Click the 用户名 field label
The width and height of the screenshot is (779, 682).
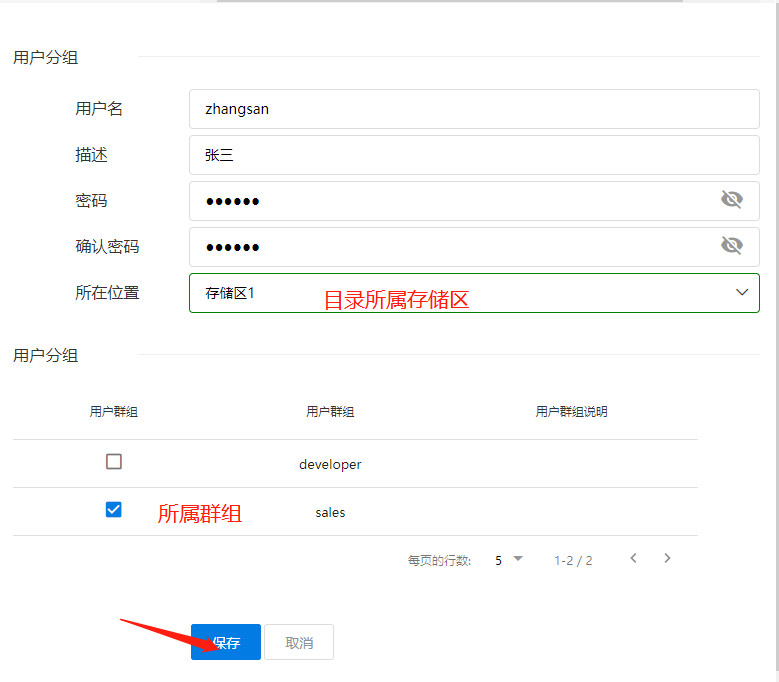click(99, 109)
